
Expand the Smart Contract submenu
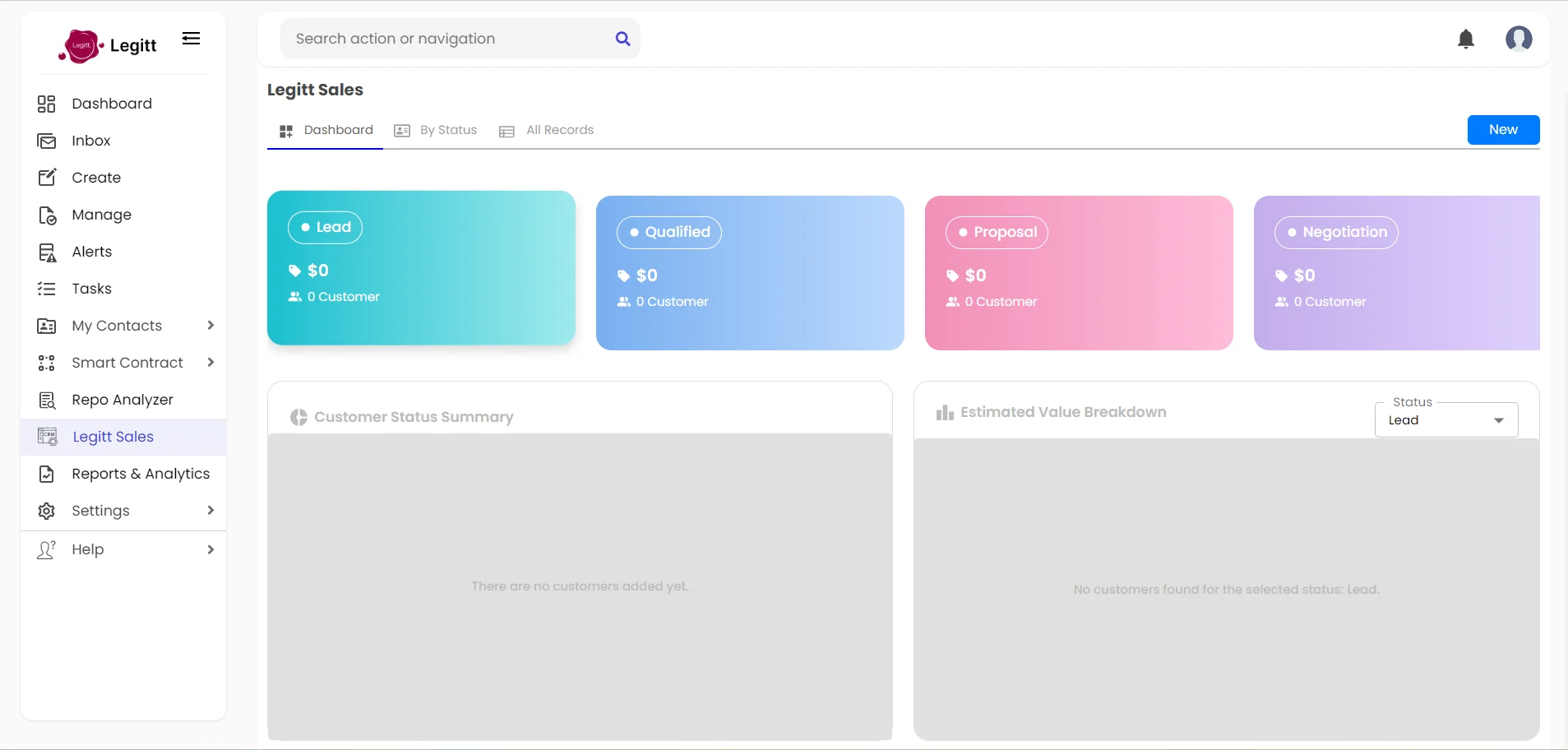point(210,363)
